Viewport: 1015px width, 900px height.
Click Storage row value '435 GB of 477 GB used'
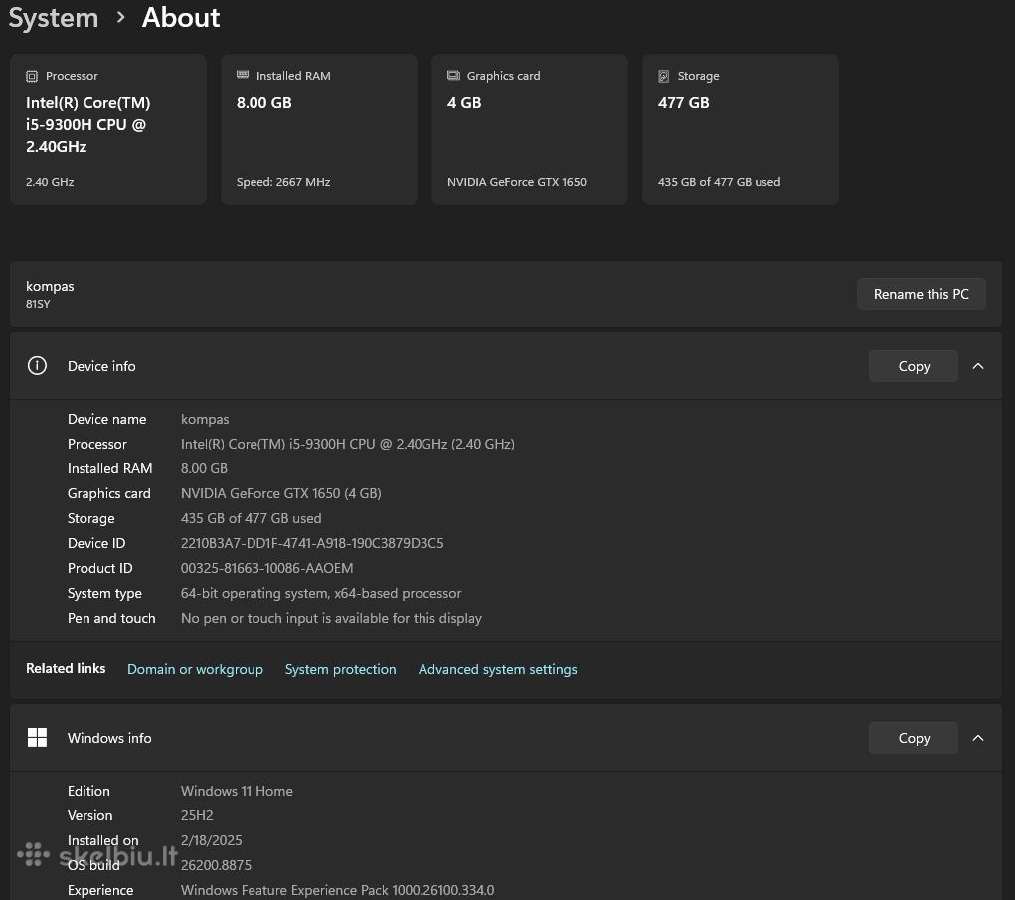(x=251, y=519)
